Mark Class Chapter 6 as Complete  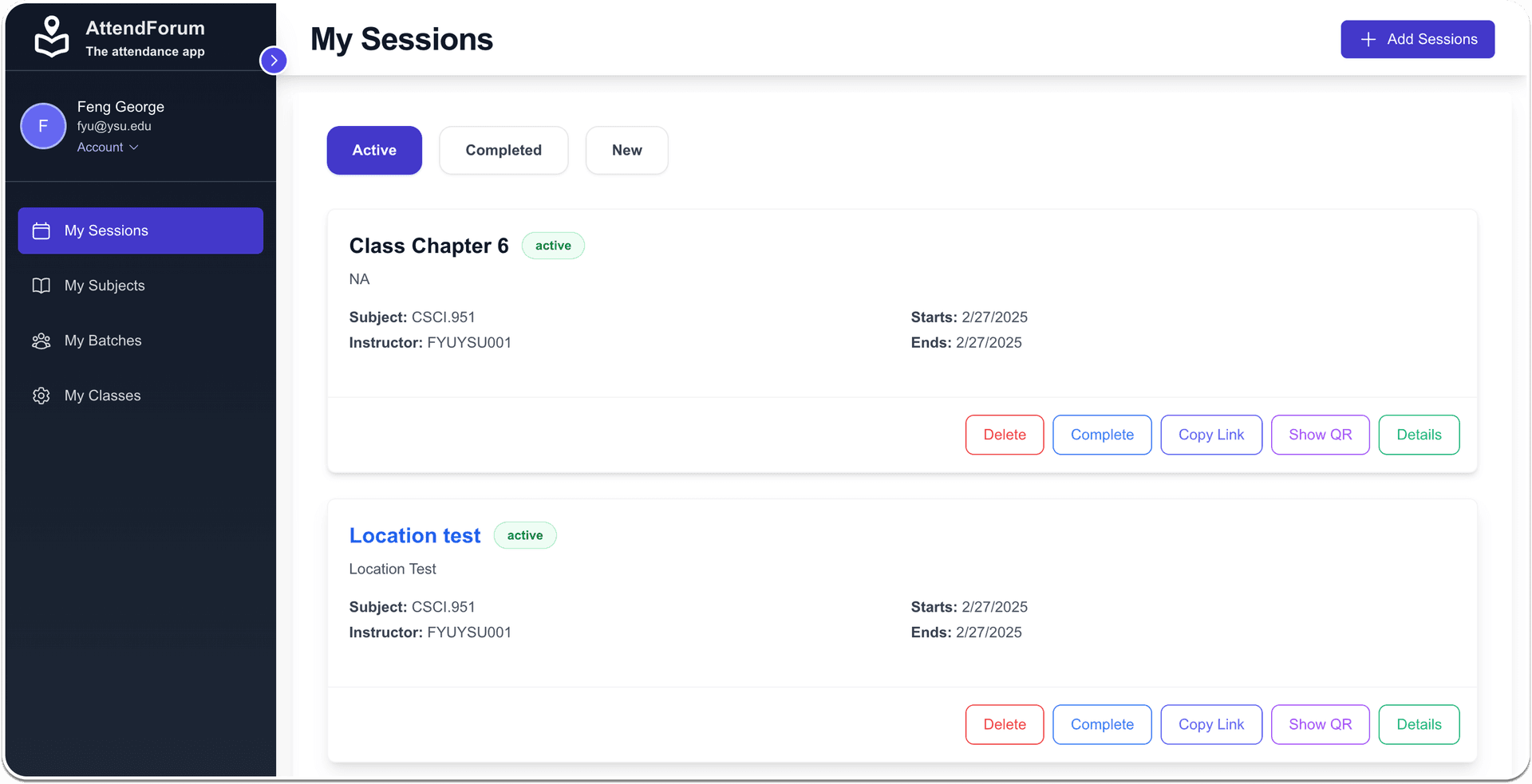(1101, 435)
